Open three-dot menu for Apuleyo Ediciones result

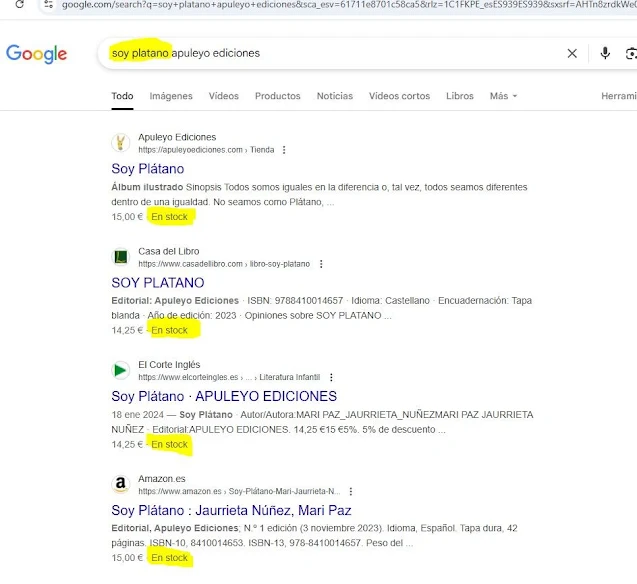(284, 150)
